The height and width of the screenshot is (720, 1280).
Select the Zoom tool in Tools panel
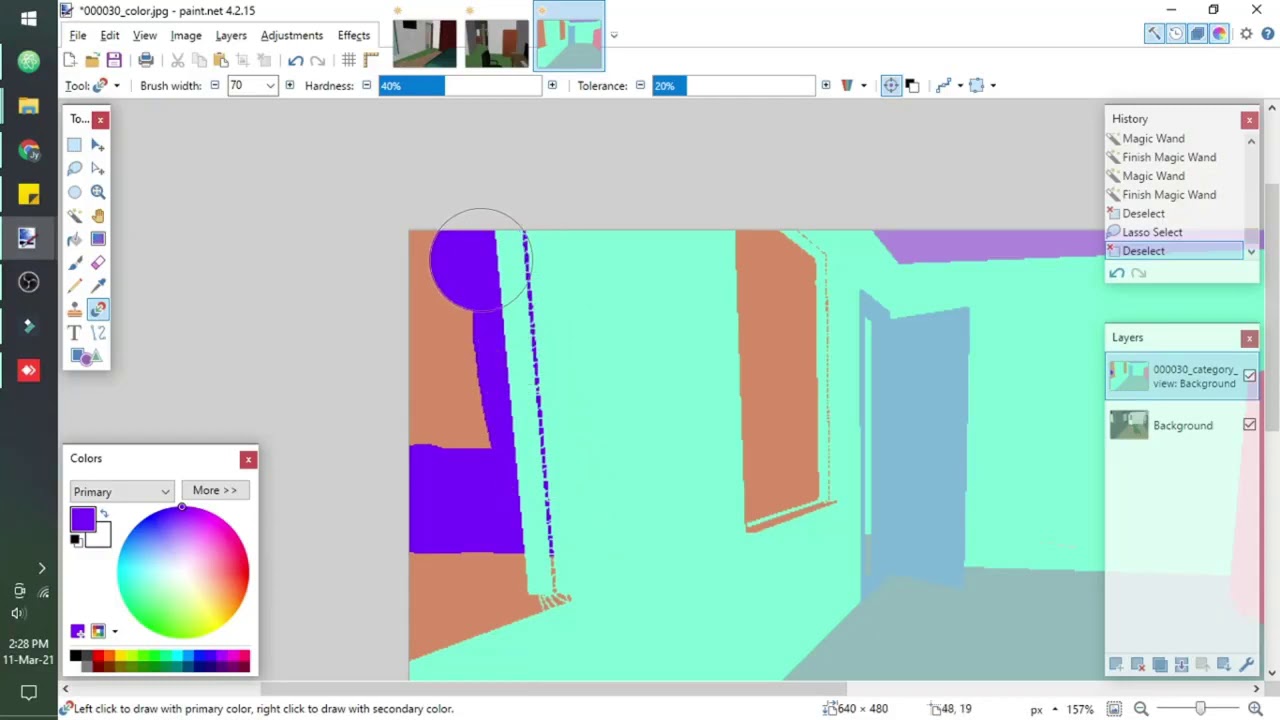point(98,192)
